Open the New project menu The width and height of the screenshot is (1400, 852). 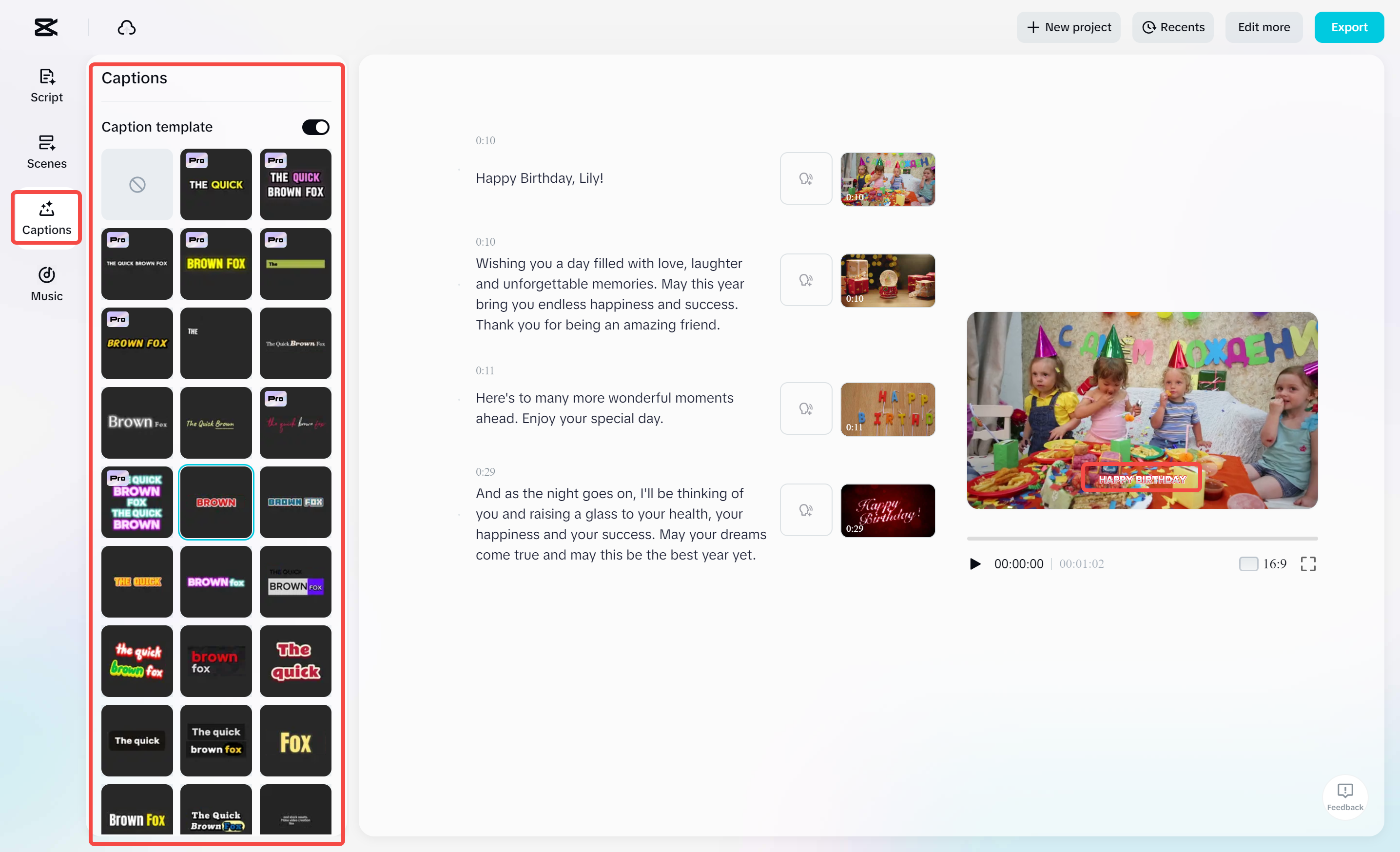pyautogui.click(x=1068, y=27)
